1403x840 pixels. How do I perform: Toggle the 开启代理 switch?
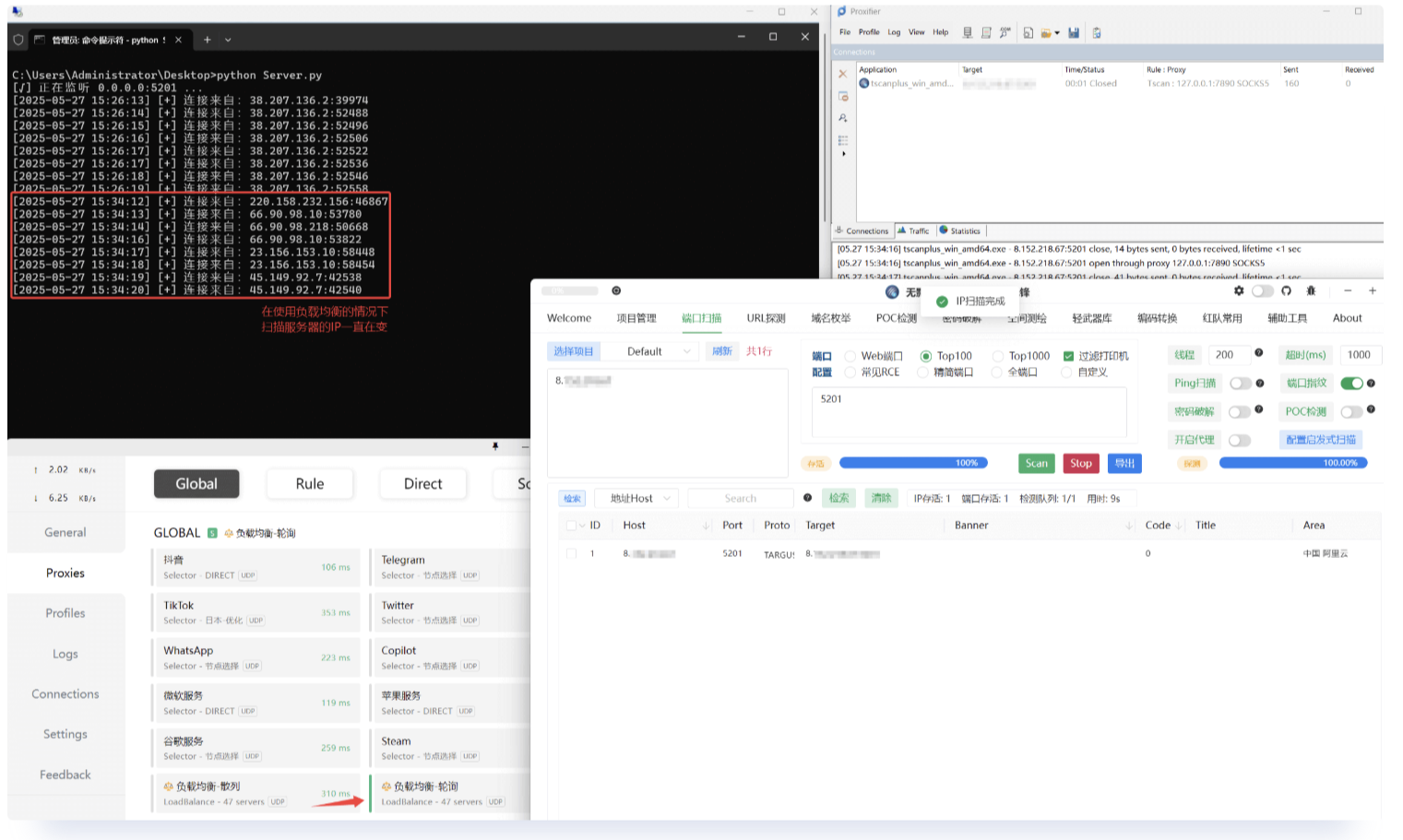pyautogui.click(x=1240, y=441)
